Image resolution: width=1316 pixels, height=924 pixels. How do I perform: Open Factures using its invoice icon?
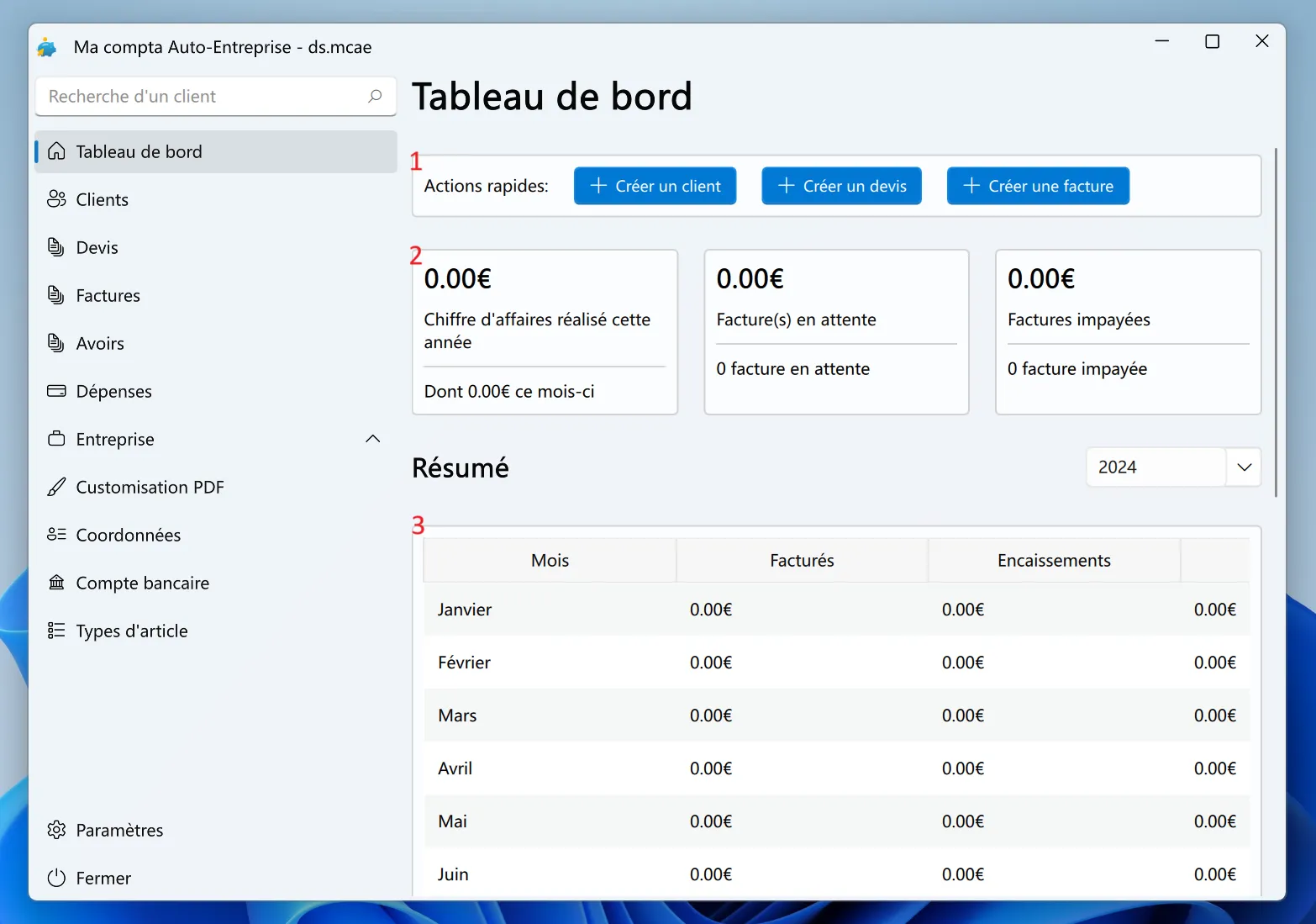[x=56, y=295]
